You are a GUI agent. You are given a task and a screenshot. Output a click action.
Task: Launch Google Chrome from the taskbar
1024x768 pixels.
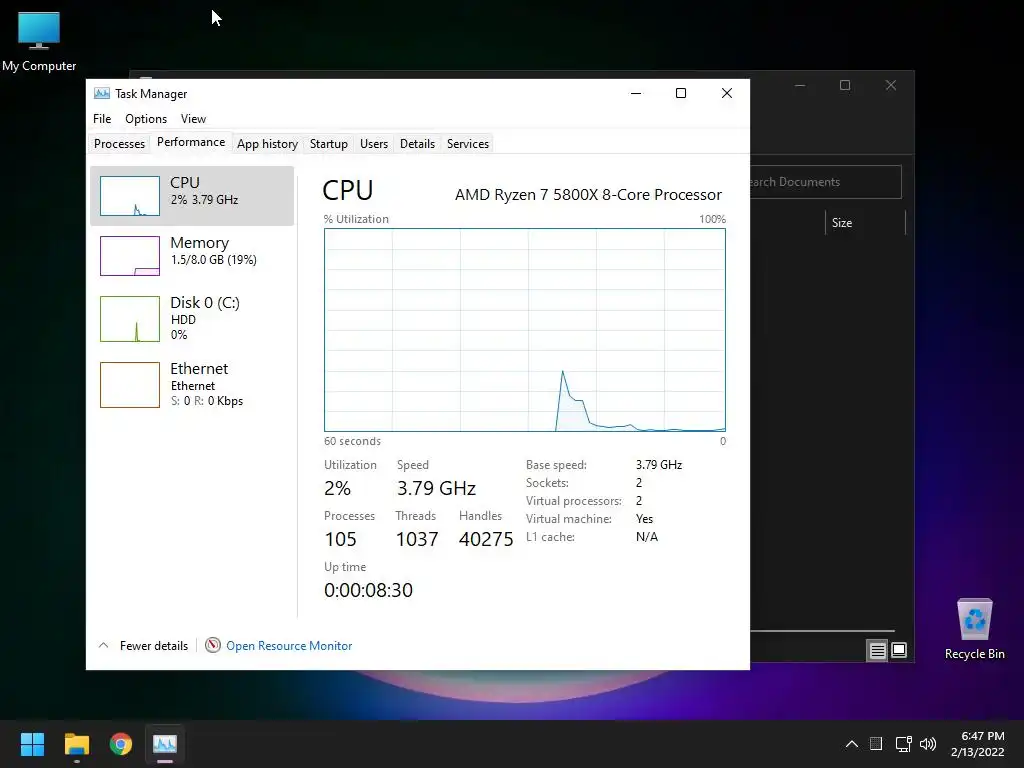(x=121, y=744)
